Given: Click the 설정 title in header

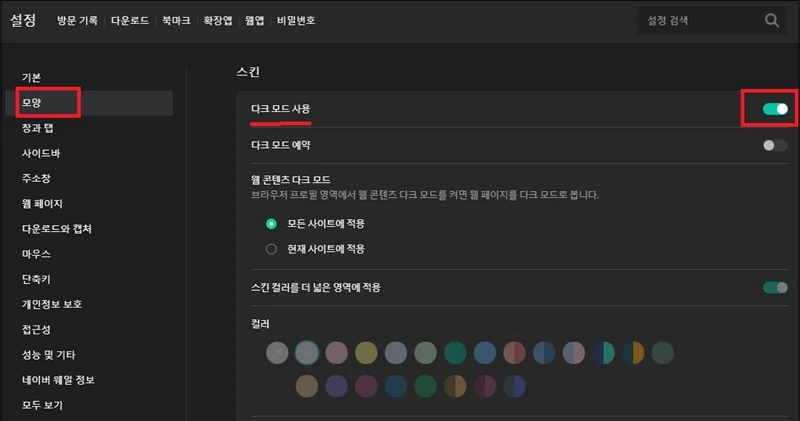Looking at the screenshot, I should click(x=23, y=20).
